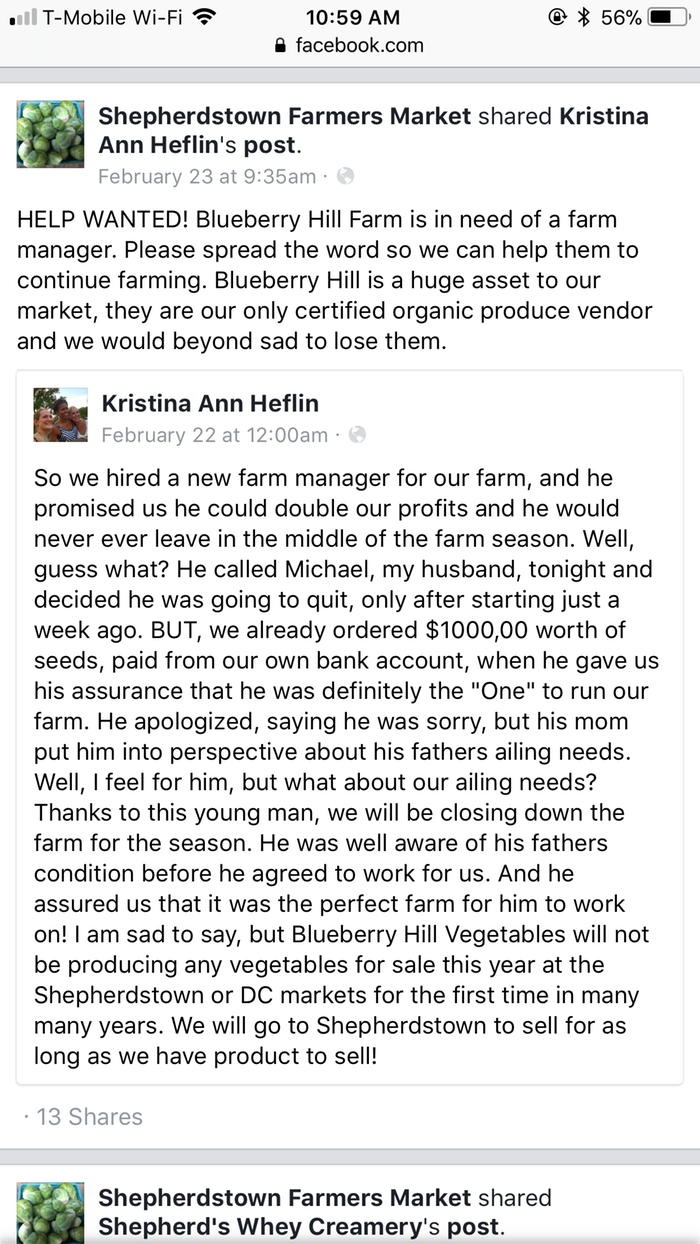The image size is (700, 1244).
Task: Tap the cellular signal bars
Action: 22,18
